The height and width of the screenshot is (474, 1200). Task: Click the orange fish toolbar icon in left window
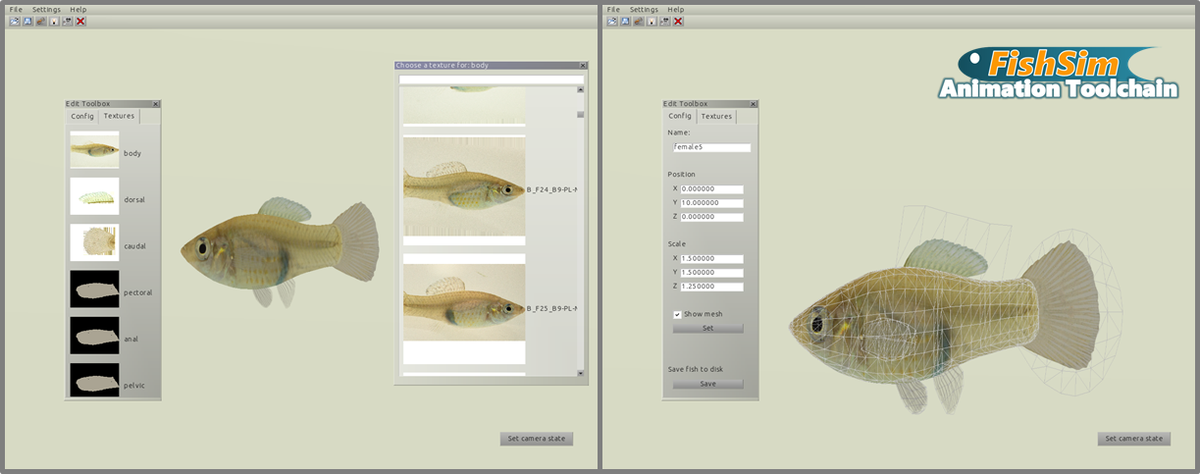point(40,21)
